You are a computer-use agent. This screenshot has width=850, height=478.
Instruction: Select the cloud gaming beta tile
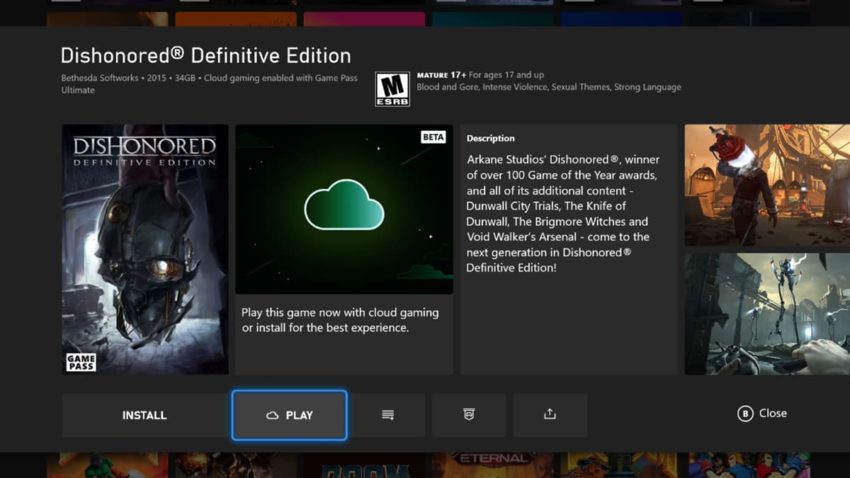[344, 249]
